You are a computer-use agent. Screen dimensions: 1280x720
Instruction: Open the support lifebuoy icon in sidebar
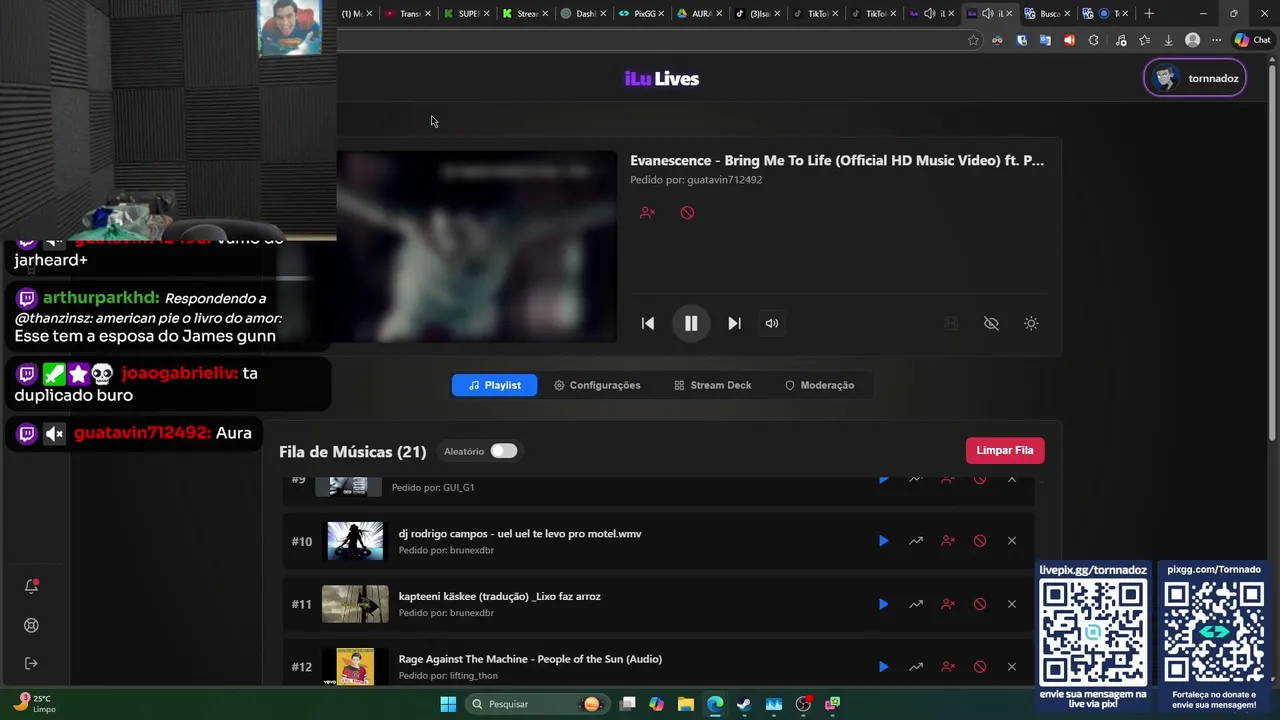pyautogui.click(x=31, y=625)
